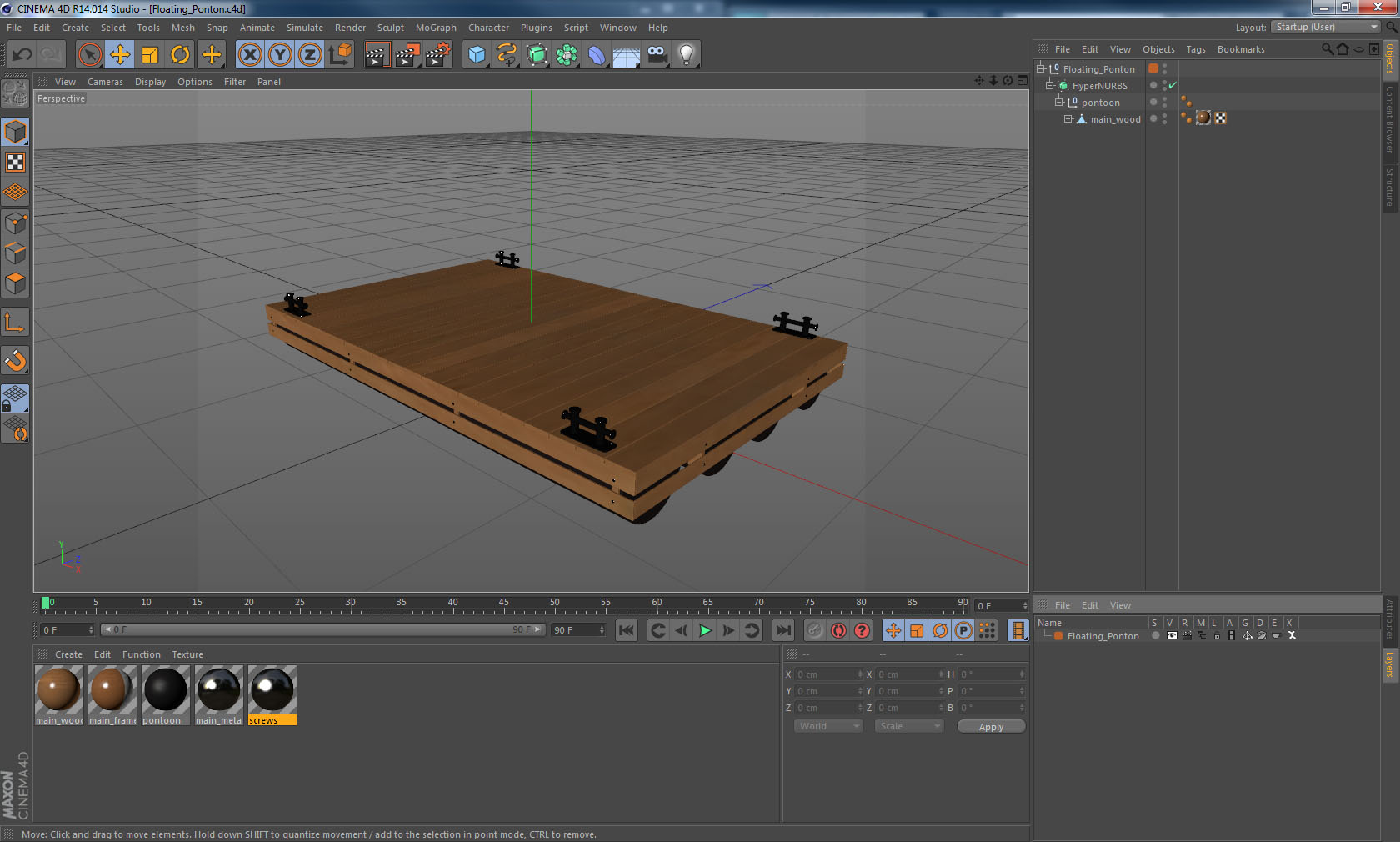Toggle Floating_Ponton layer view visibility
This screenshot has height=842, width=1400.
[1172, 635]
